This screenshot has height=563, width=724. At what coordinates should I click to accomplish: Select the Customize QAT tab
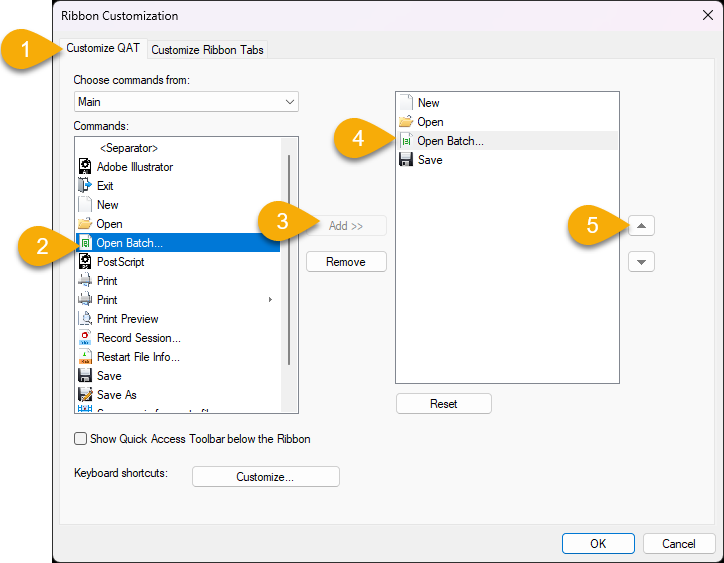click(103, 49)
